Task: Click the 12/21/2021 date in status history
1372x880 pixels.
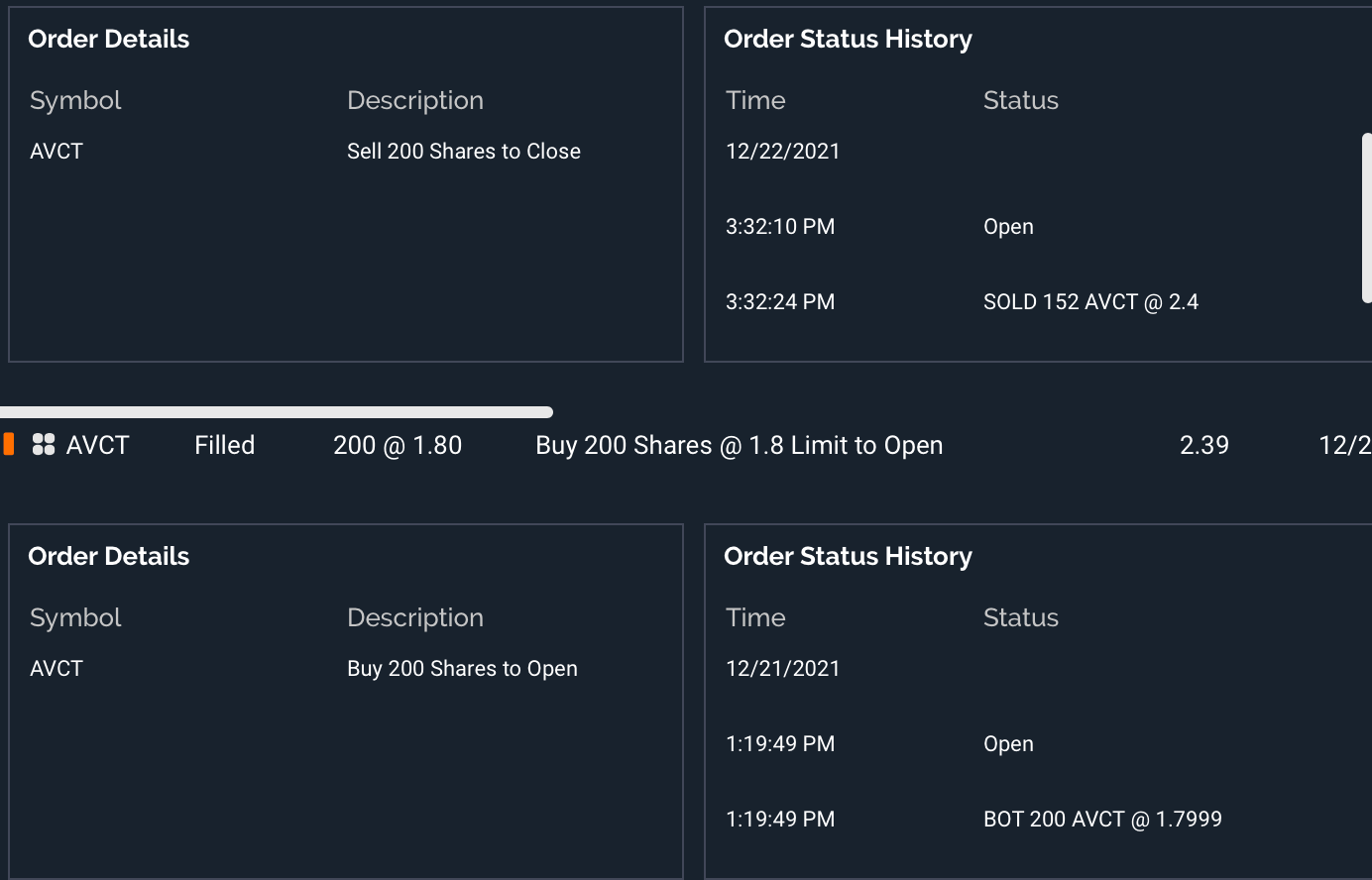Action: coord(782,669)
